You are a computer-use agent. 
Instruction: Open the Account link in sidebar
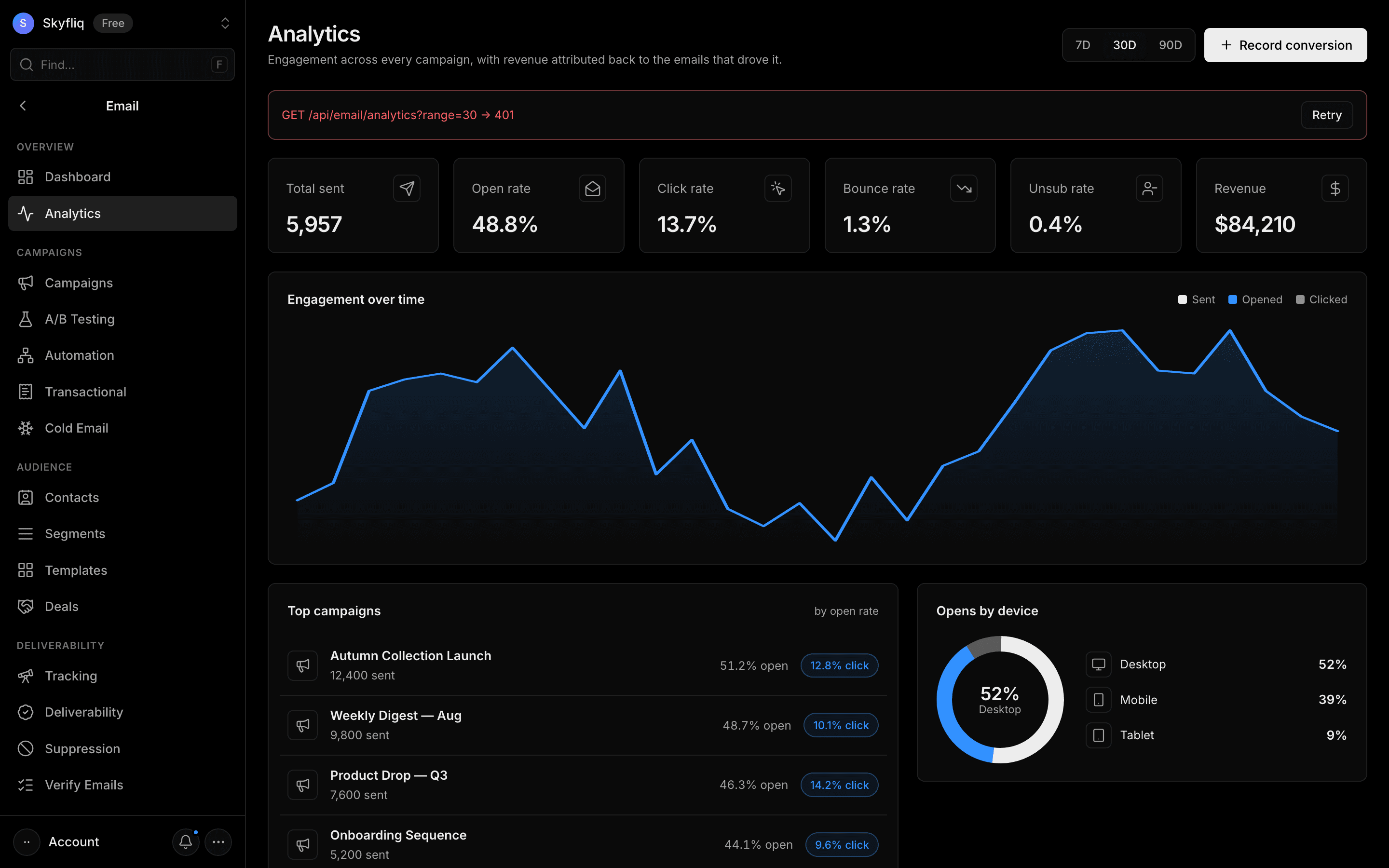(73, 842)
